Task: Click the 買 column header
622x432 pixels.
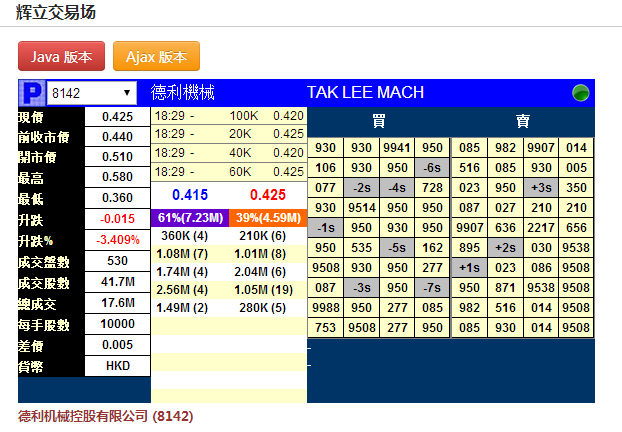Action: (379, 121)
